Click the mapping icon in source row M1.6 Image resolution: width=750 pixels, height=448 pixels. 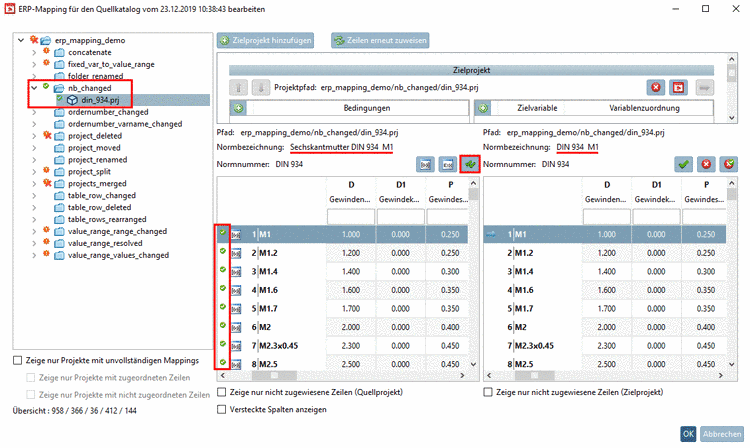236,291
